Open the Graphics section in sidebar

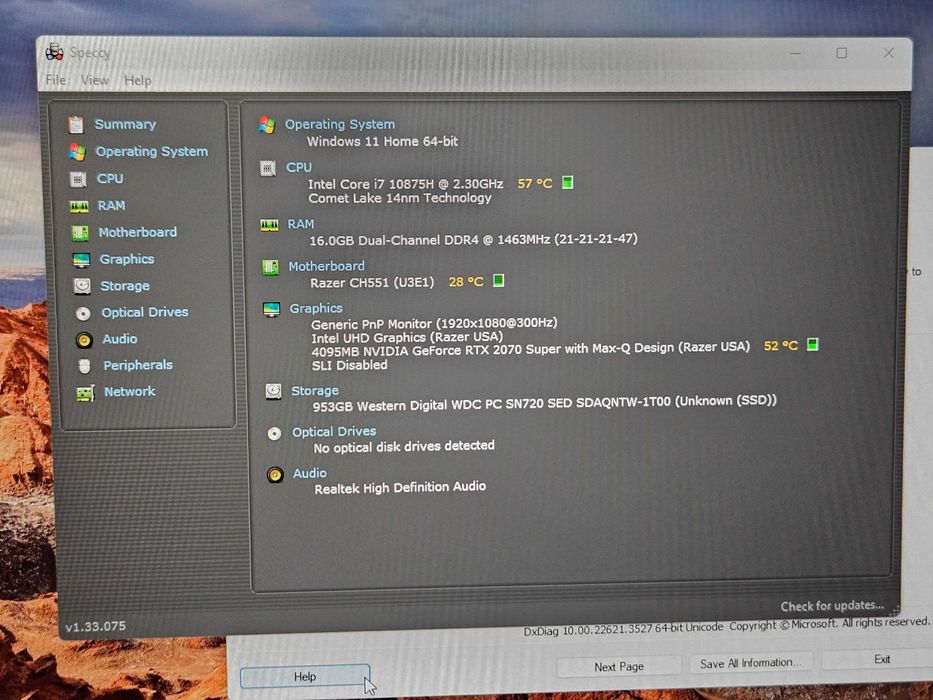pyautogui.click(x=127, y=259)
